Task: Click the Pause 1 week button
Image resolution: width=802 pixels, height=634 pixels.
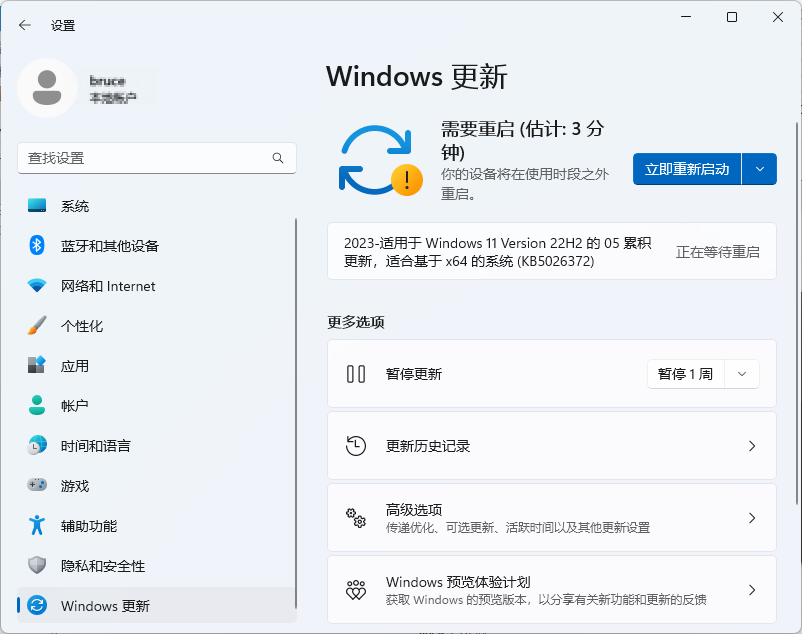Action: (685, 374)
